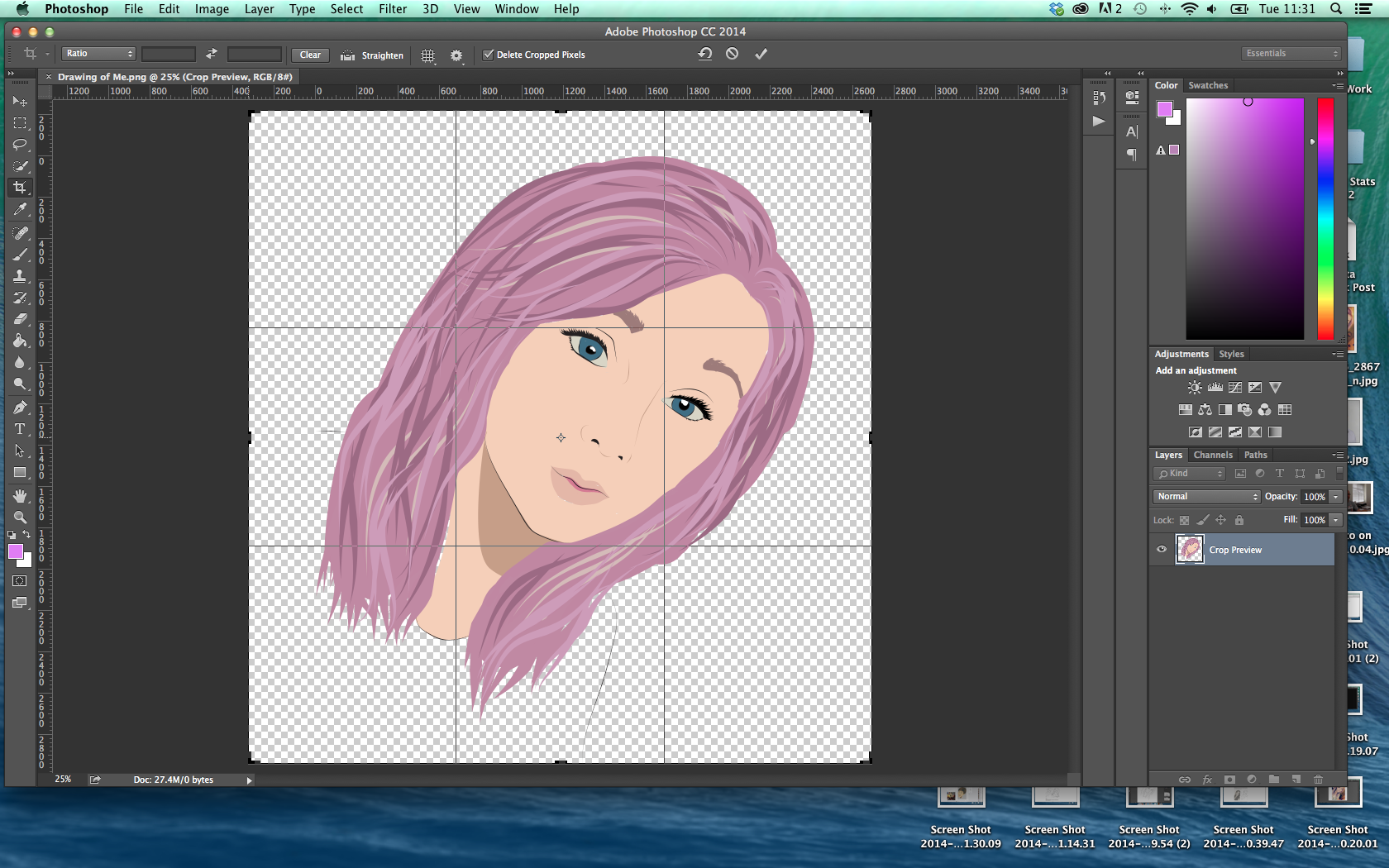Screen dimensions: 1389x868
Task: Select the Paint Bucket tool
Action: (x=20, y=341)
